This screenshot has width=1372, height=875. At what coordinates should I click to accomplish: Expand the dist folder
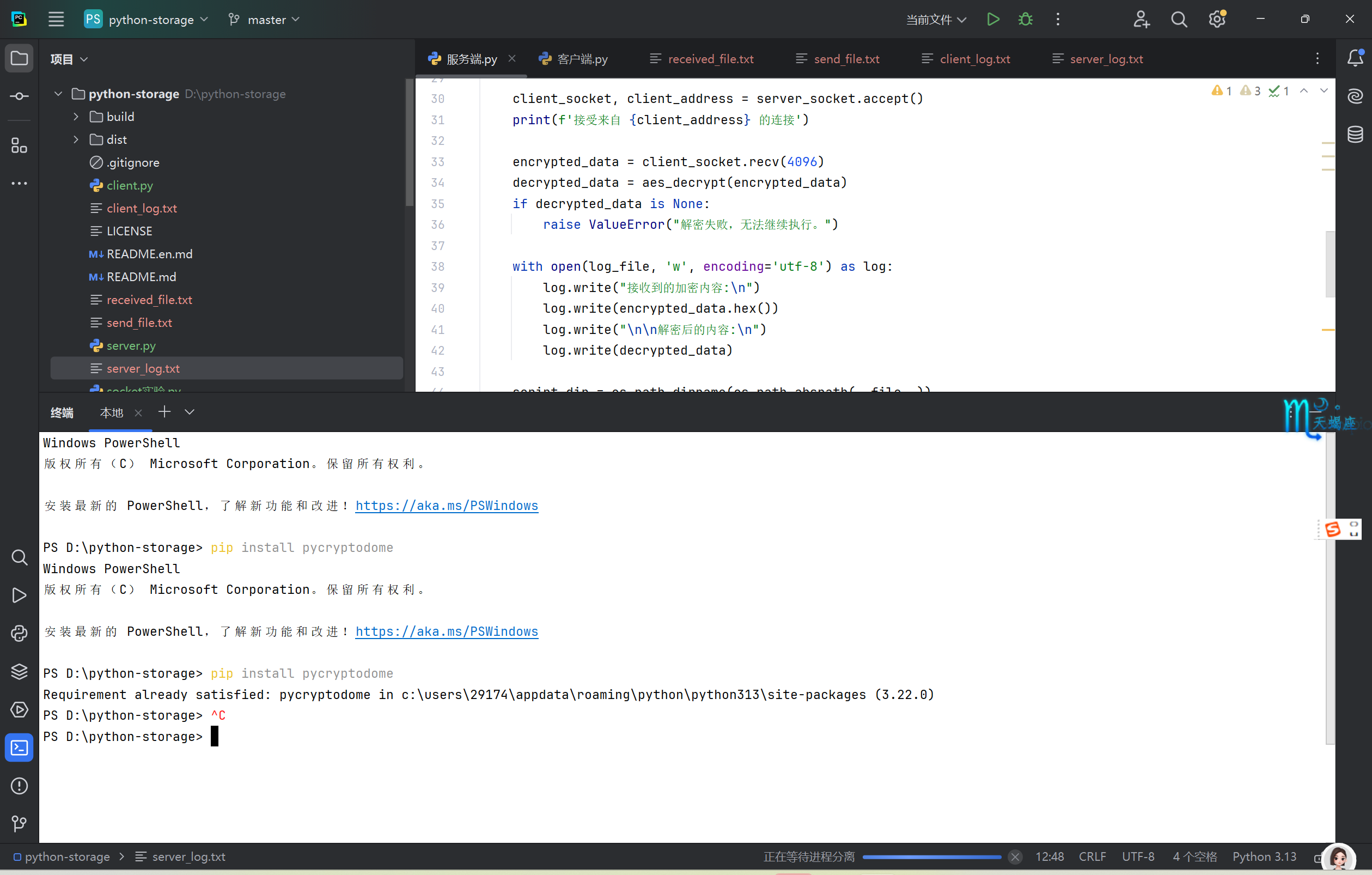point(76,139)
